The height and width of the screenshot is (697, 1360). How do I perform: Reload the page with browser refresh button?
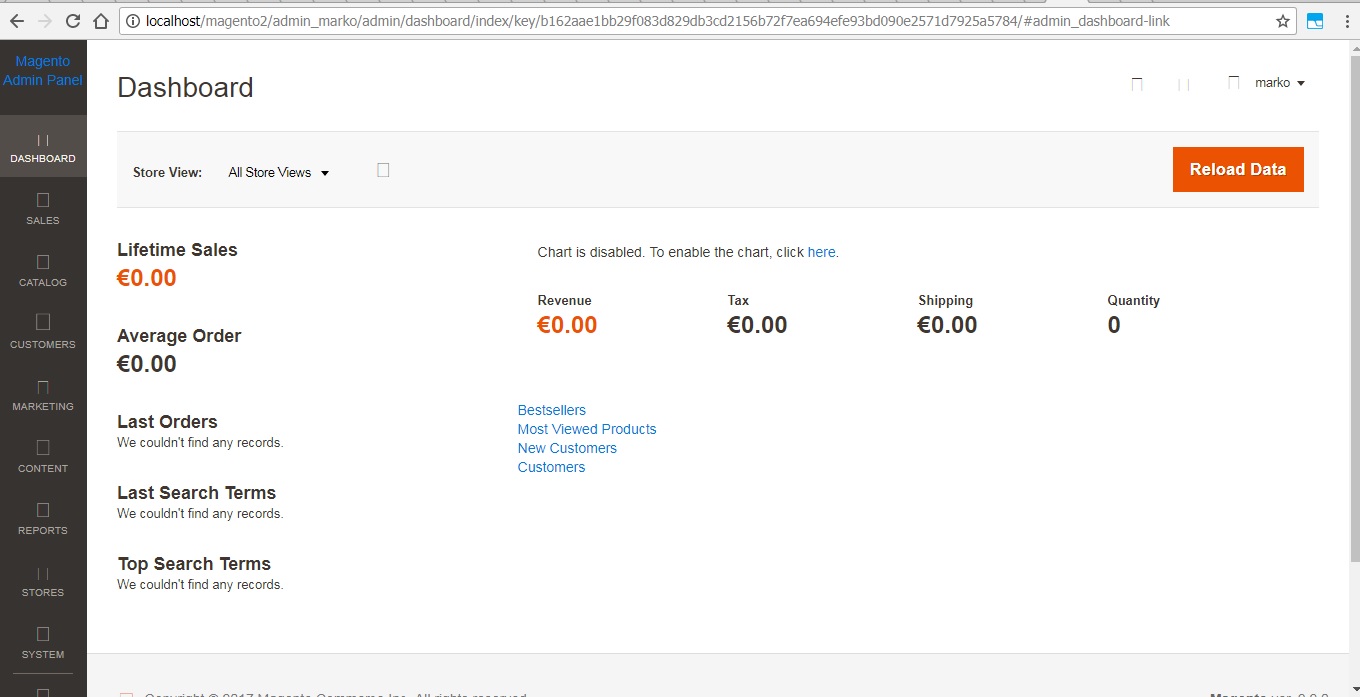[73, 21]
